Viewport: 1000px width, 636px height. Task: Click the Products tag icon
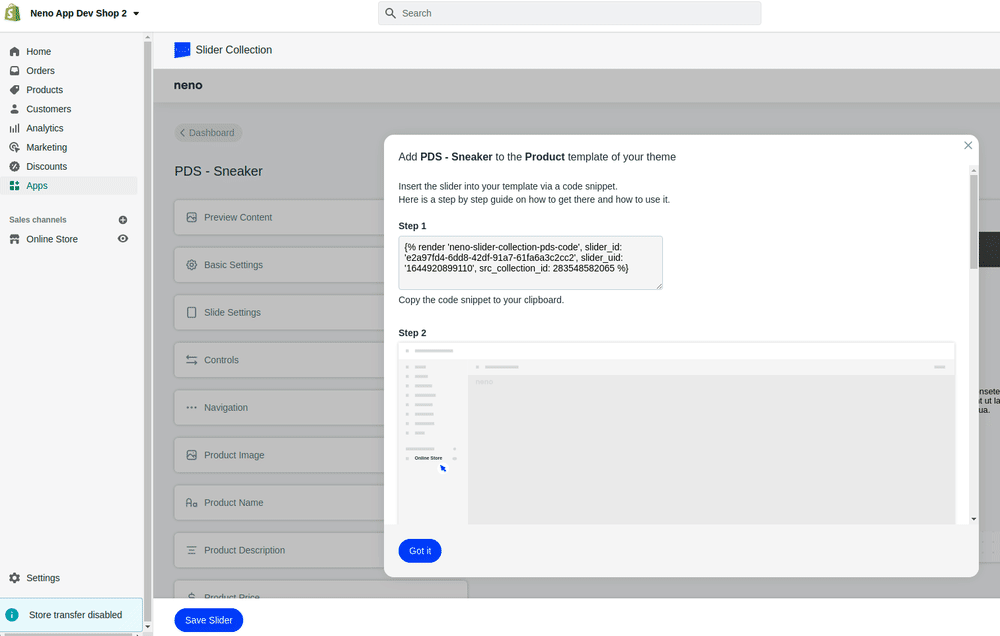point(14,90)
